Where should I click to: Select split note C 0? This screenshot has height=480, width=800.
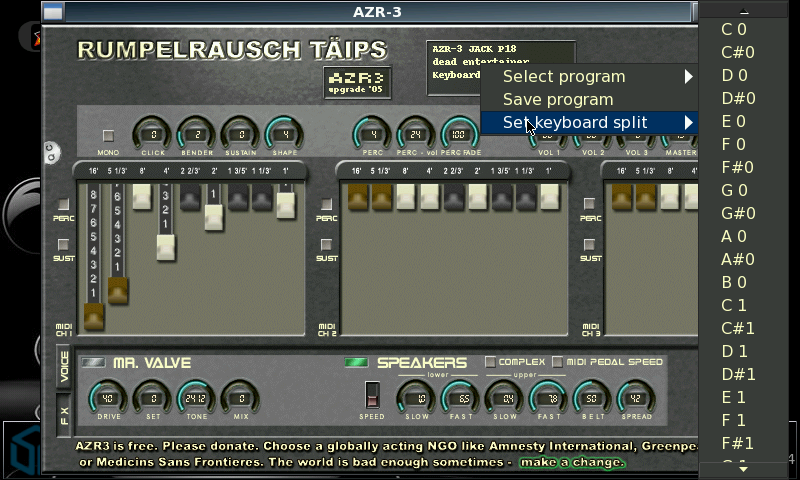coord(743,29)
